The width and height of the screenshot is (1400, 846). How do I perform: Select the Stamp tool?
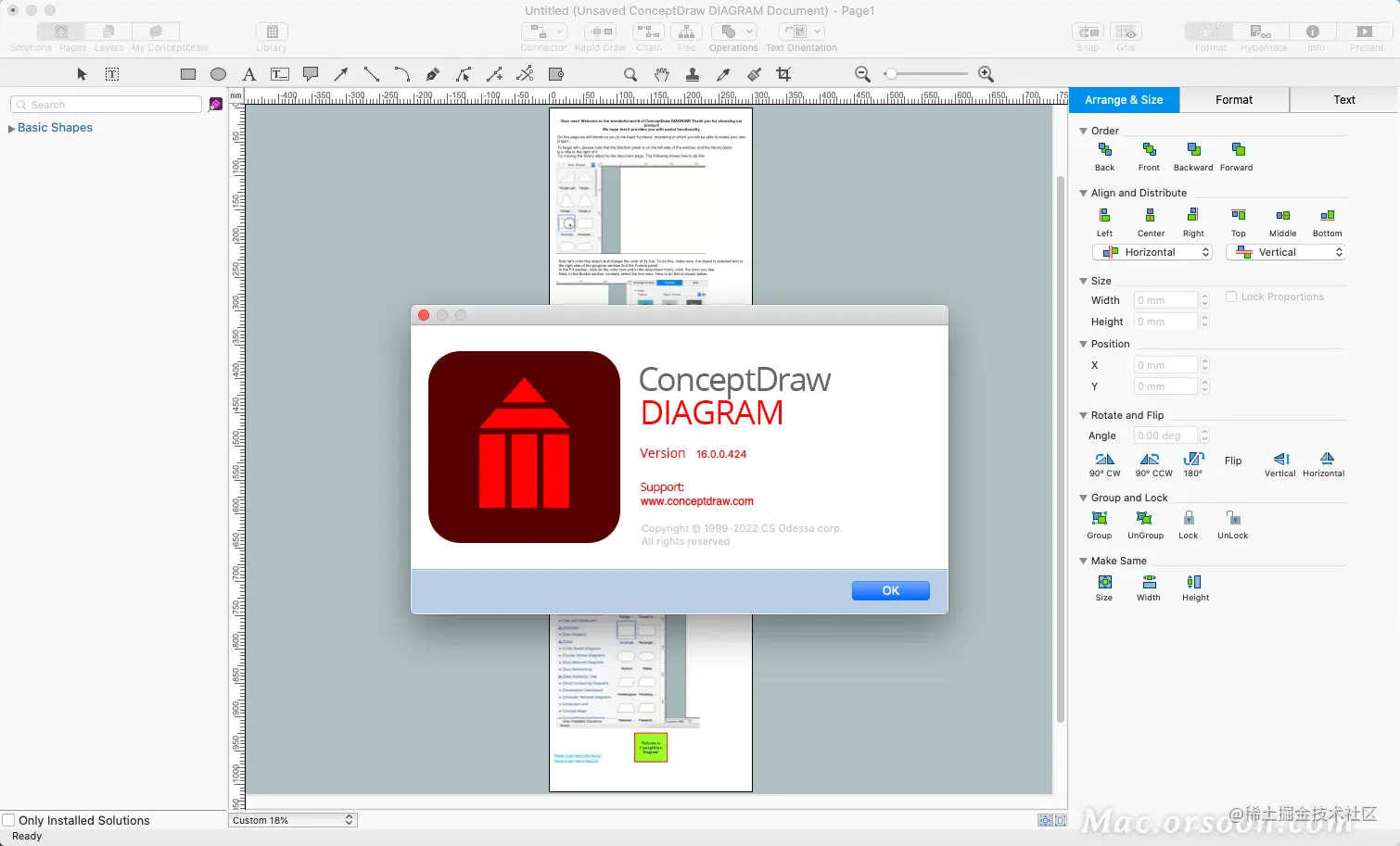click(x=693, y=74)
